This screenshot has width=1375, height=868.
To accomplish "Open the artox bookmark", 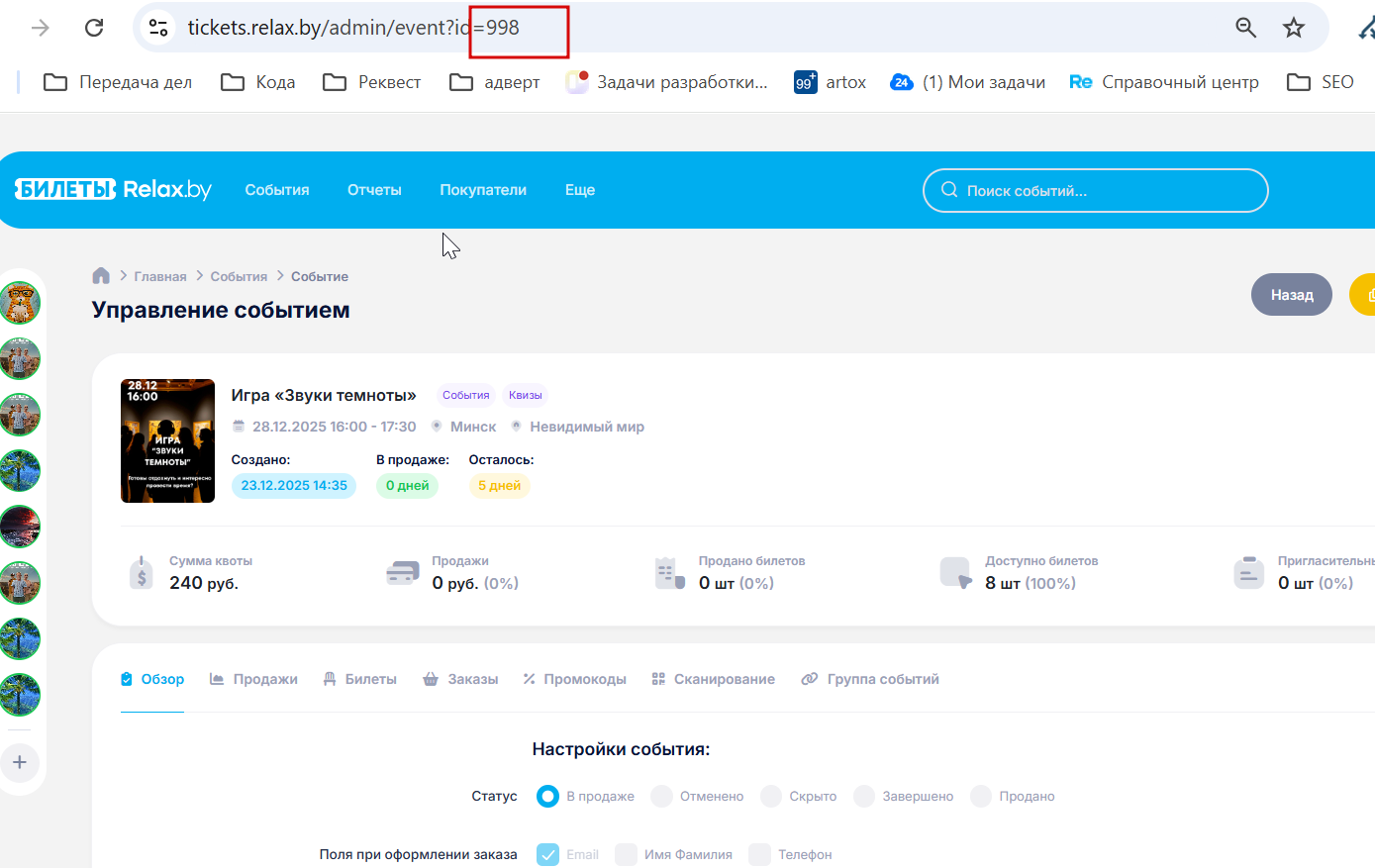I will [x=831, y=82].
